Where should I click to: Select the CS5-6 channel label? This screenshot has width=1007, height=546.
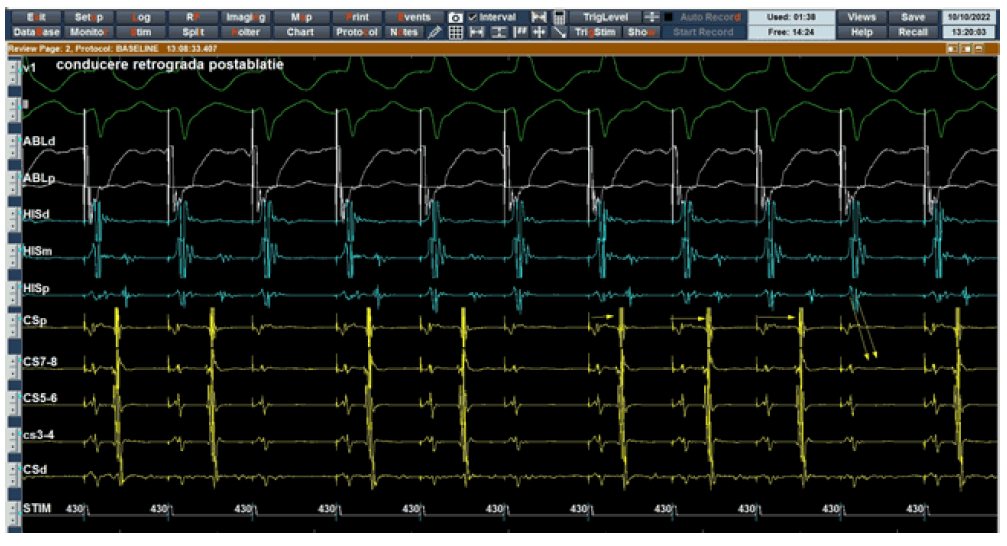pos(40,398)
